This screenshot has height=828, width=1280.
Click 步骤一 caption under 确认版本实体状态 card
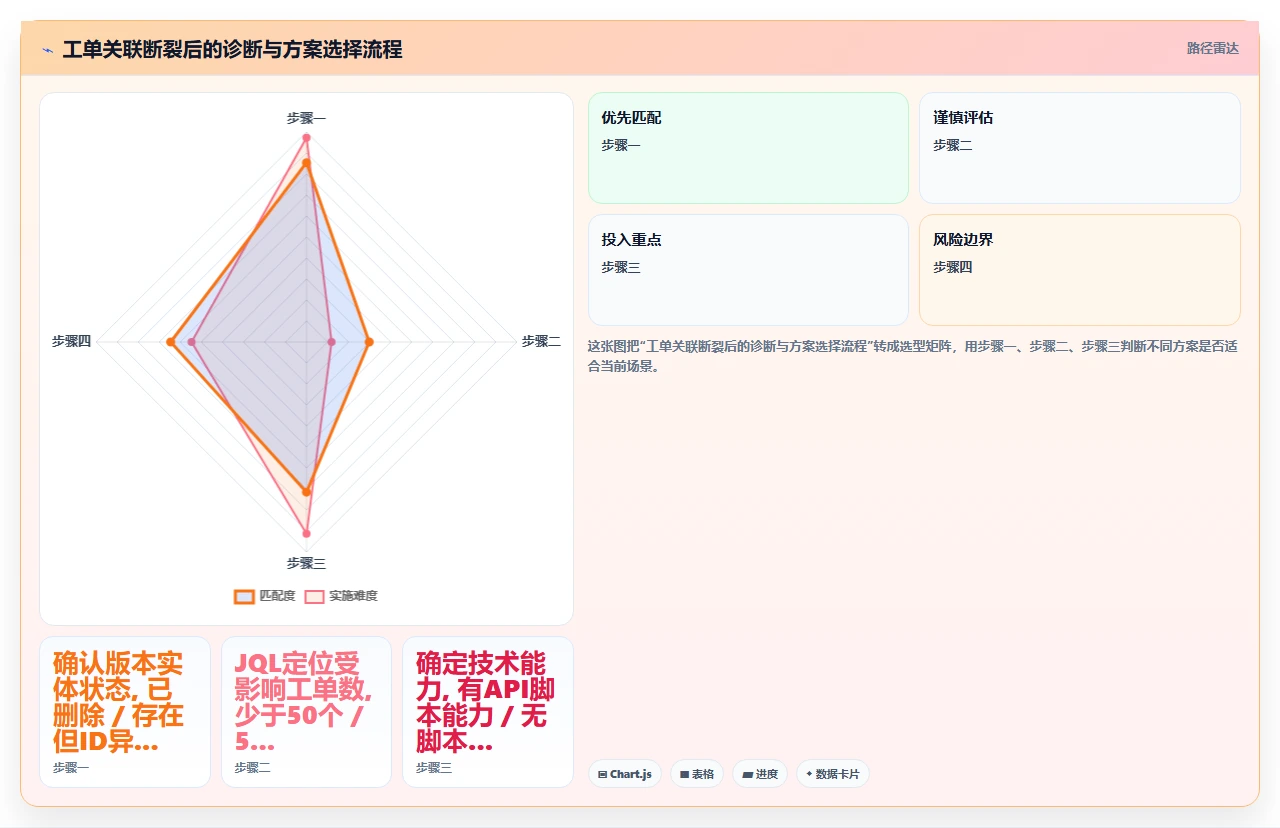pyautogui.click(x=71, y=767)
